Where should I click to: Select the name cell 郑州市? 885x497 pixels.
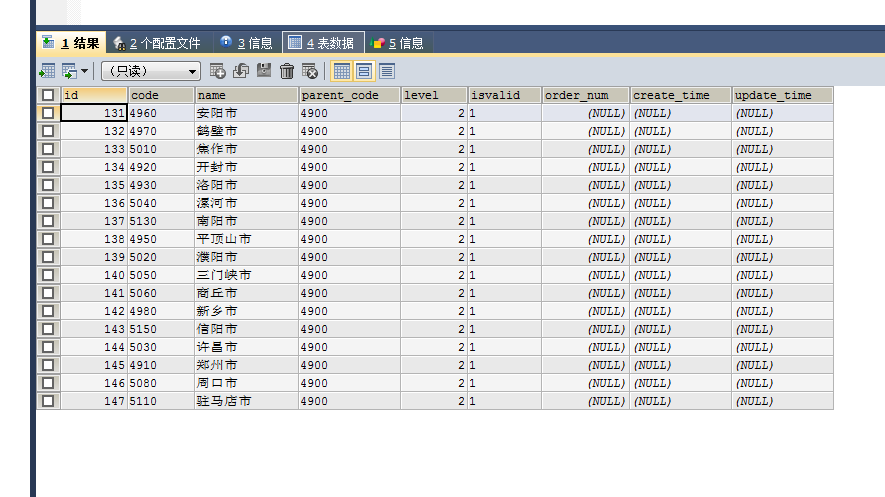(x=246, y=365)
